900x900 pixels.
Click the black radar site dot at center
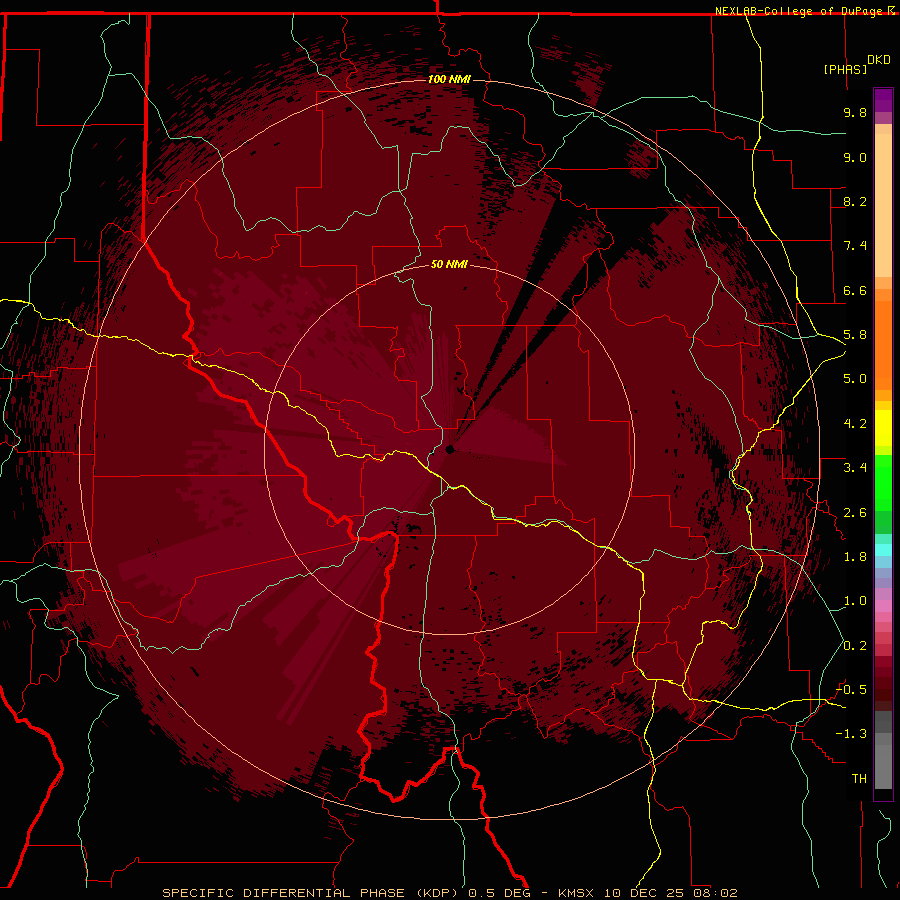click(x=450, y=449)
